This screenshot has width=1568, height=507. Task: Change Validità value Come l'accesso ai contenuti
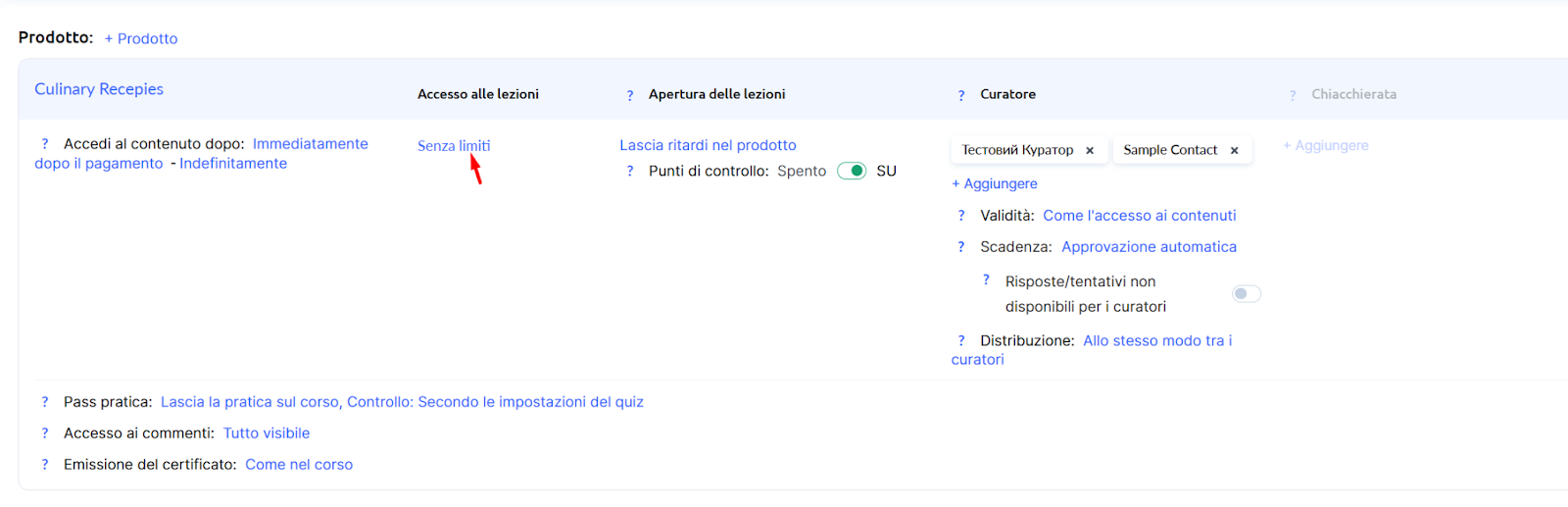click(1139, 216)
